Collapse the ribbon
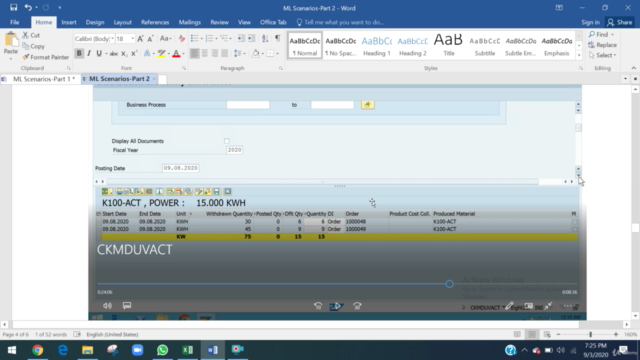640x360 pixels. 633,68
